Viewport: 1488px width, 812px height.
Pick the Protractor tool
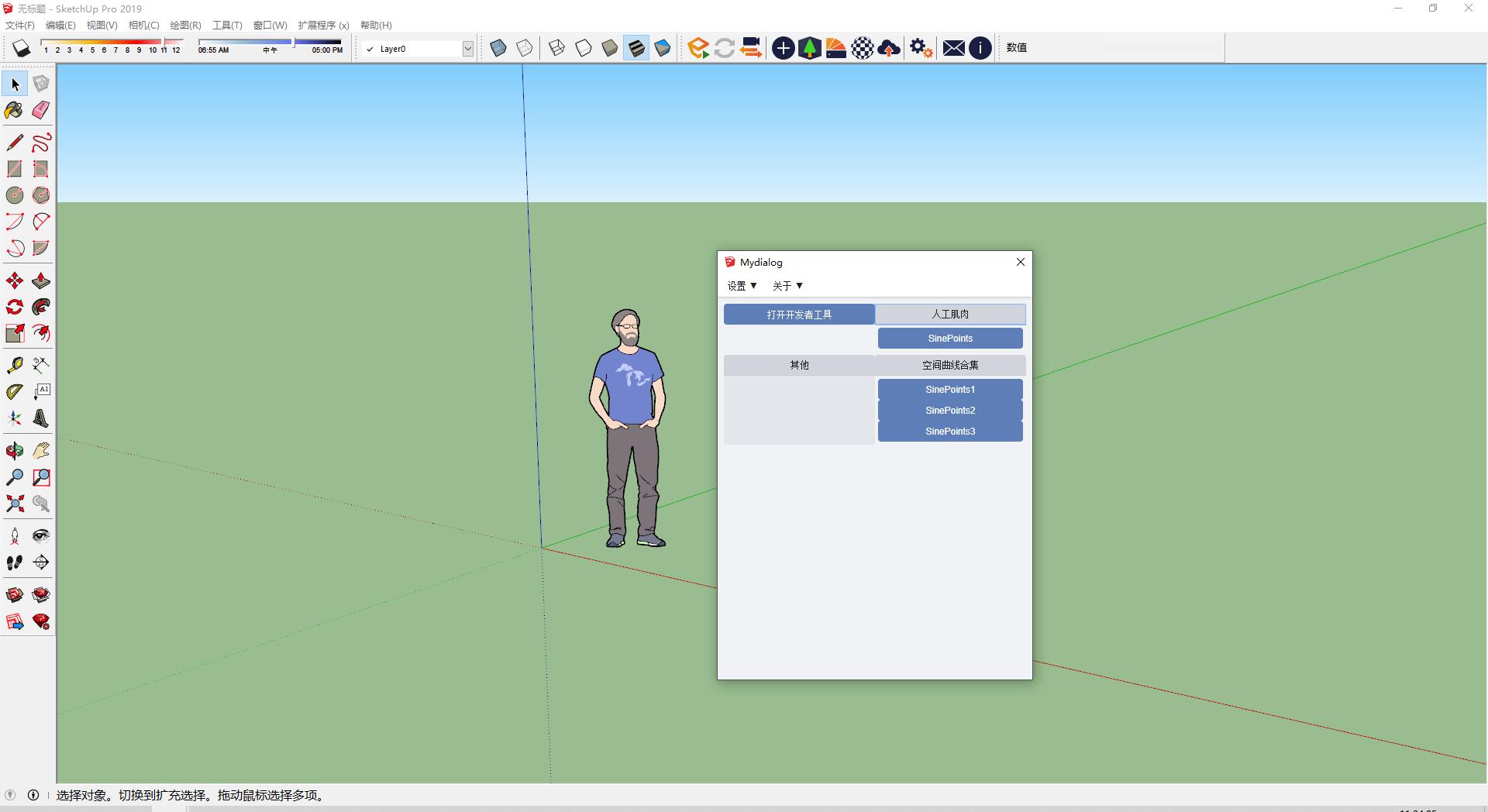15,391
